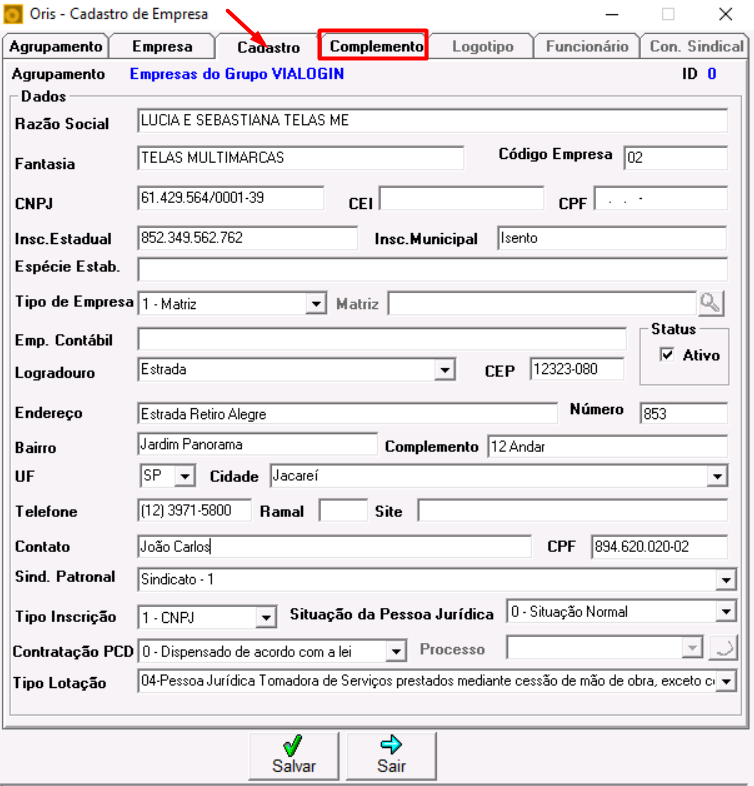Screen dimensions: 754x786
Task: Click the contact CPF field 894.620.020-02
Action: [659, 546]
